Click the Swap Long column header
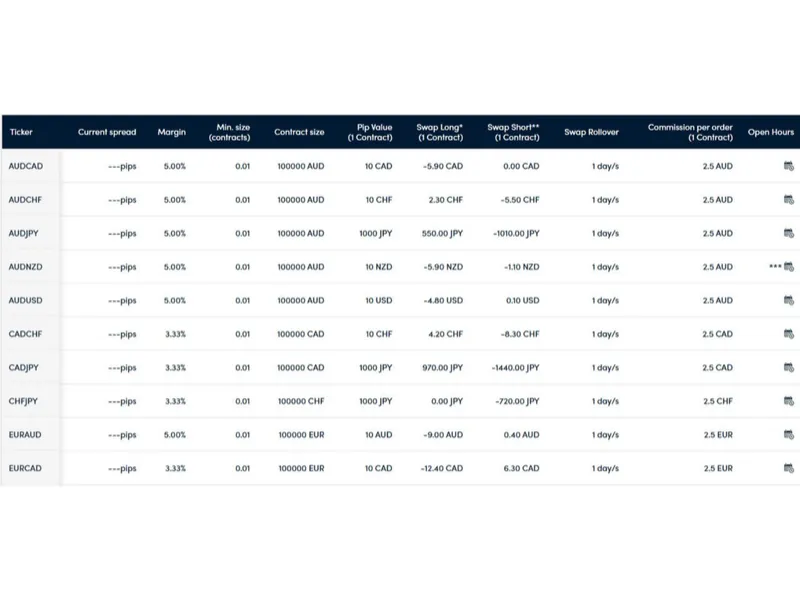This screenshot has height=600, width=800. coord(440,132)
